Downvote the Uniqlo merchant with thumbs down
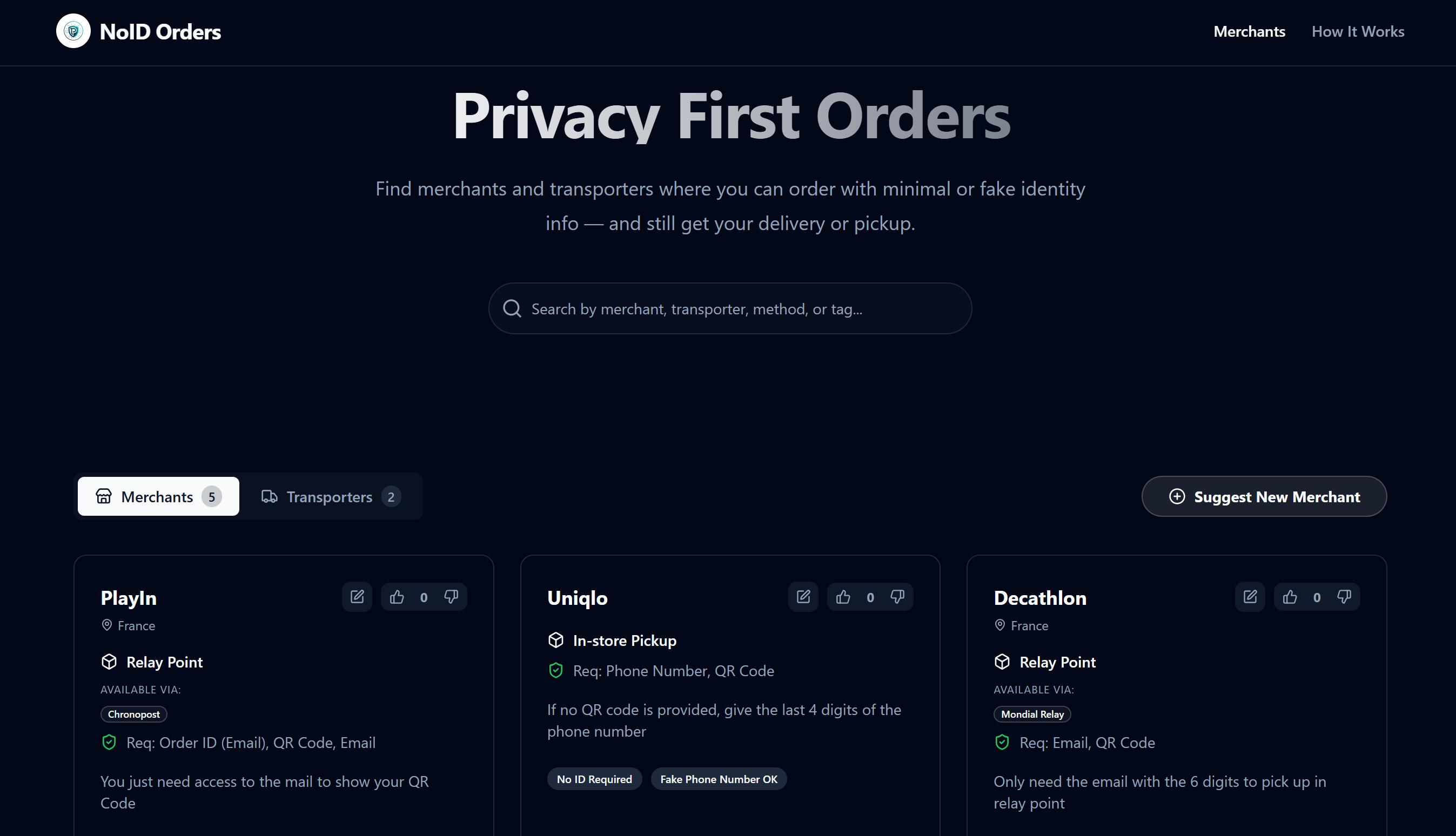Screen dimensions: 1456x836 pos(897,597)
